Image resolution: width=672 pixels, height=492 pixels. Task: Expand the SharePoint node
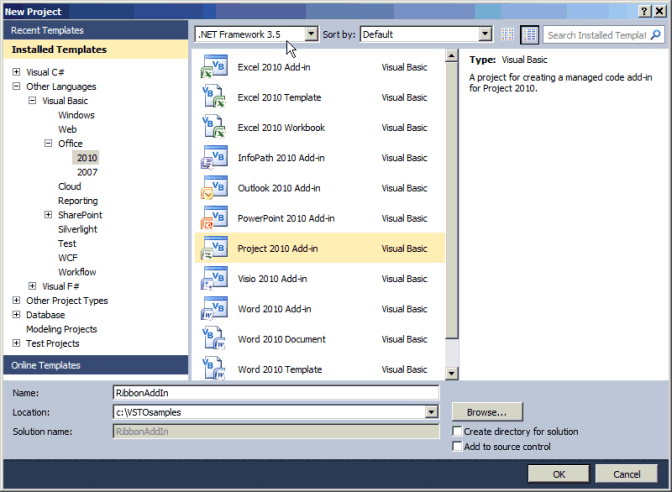coord(48,214)
